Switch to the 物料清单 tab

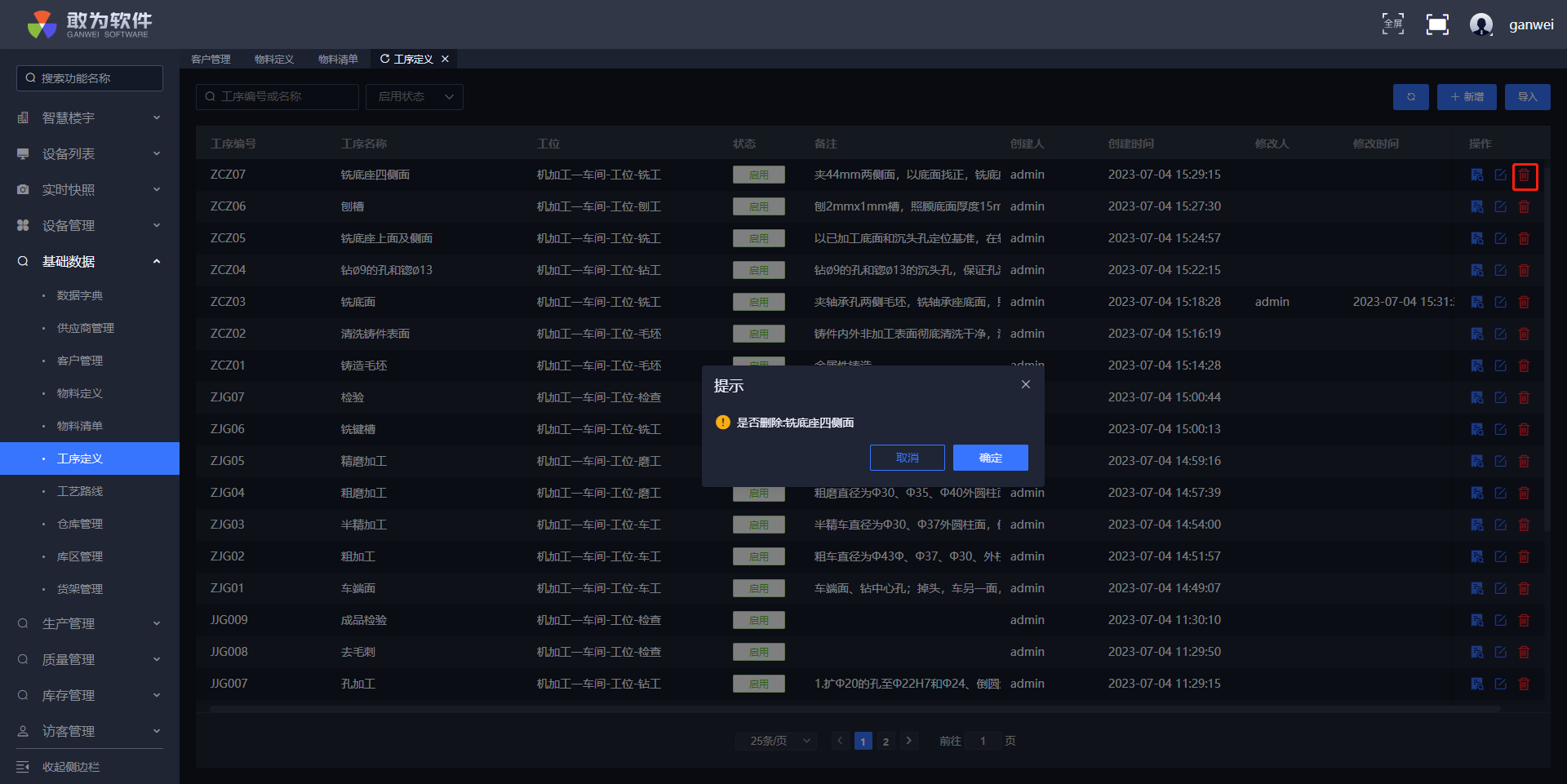pyautogui.click(x=338, y=60)
